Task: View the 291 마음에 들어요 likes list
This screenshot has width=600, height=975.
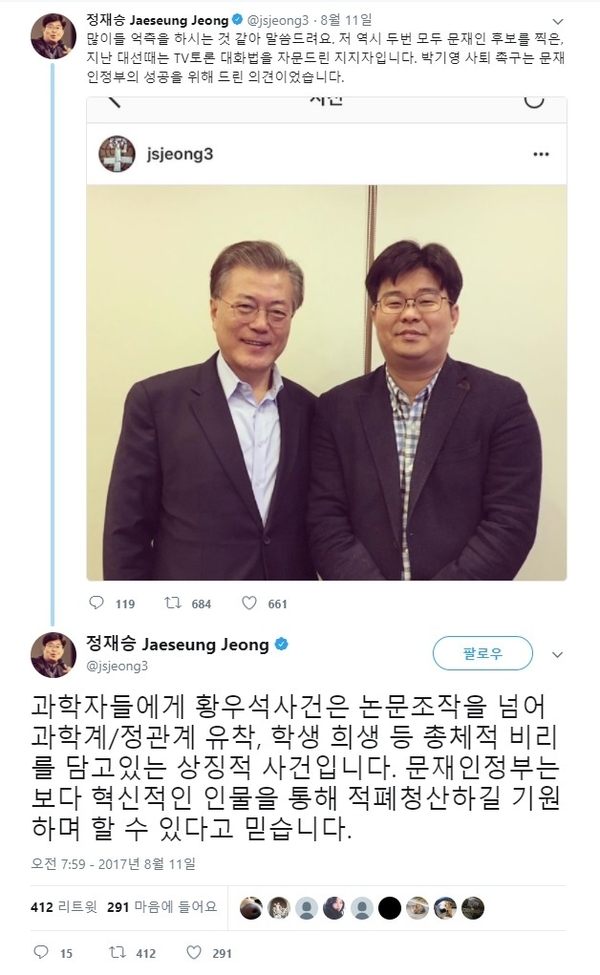Action: [x=162, y=907]
